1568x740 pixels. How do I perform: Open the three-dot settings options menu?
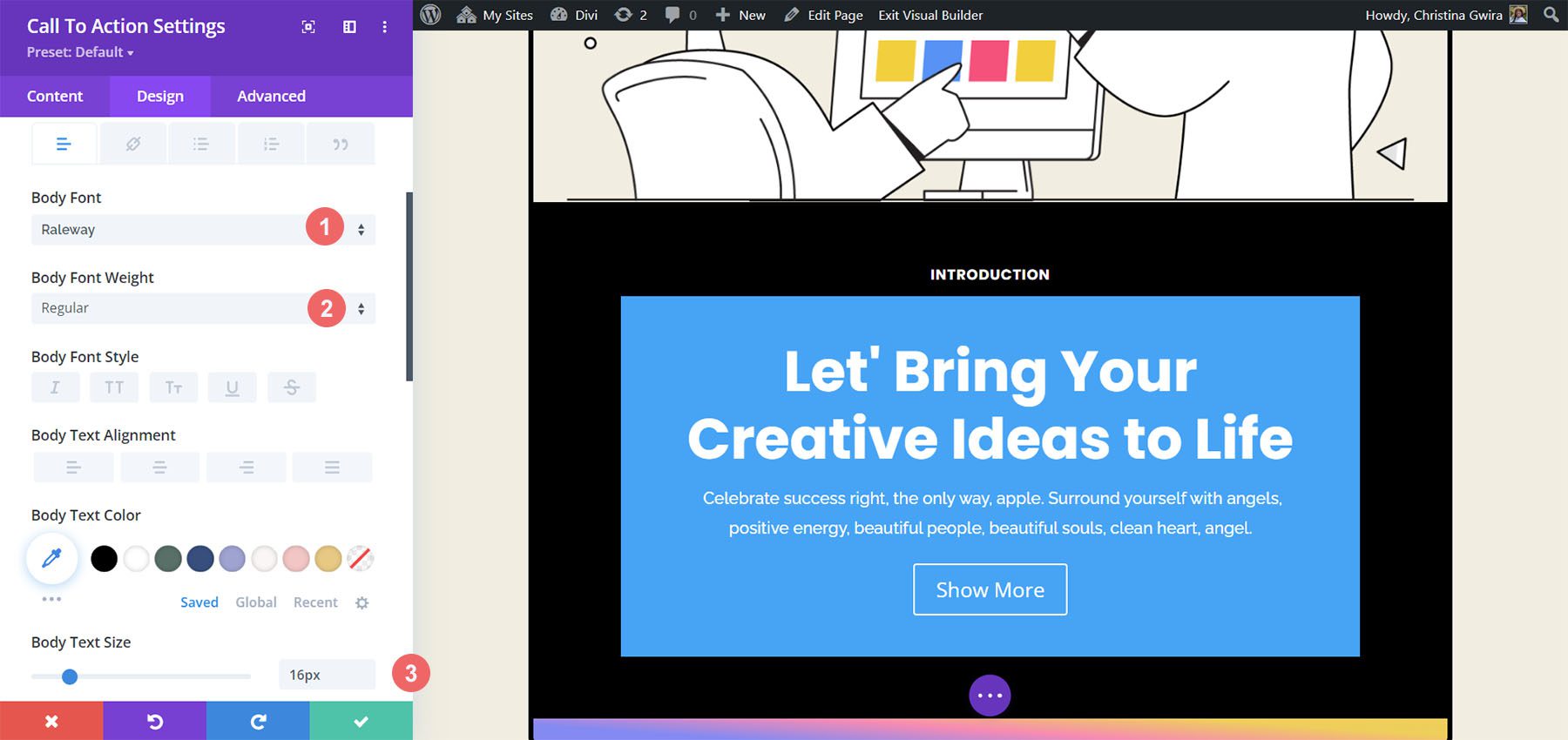pyautogui.click(x=384, y=27)
